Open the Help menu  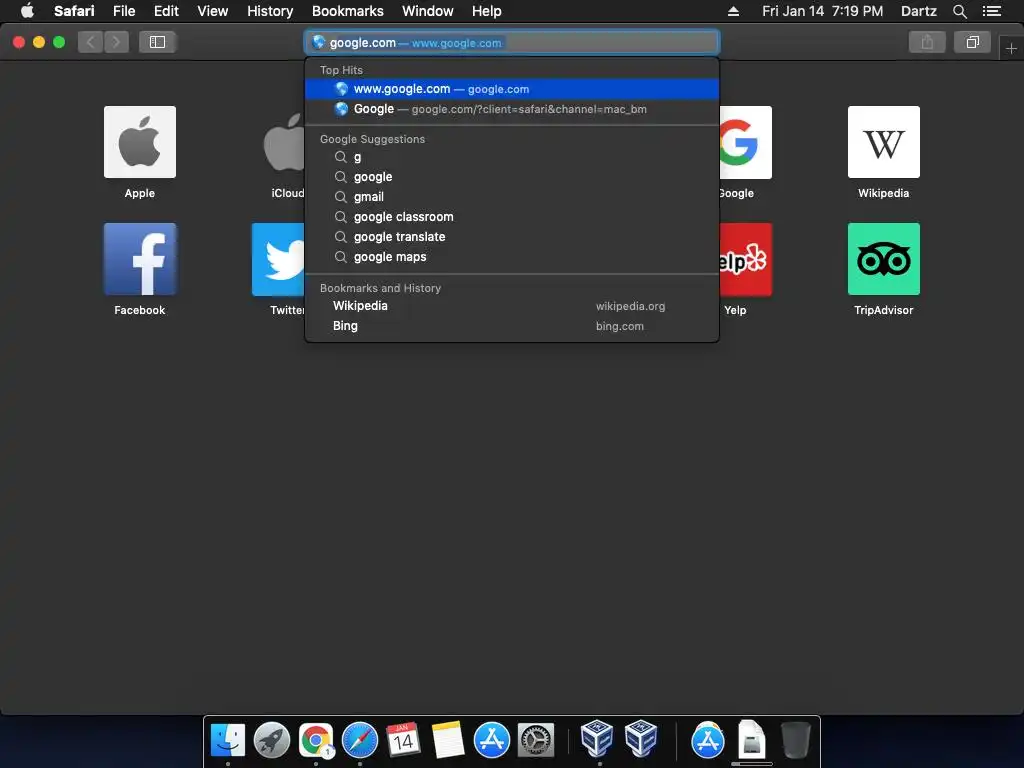tap(487, 11)
